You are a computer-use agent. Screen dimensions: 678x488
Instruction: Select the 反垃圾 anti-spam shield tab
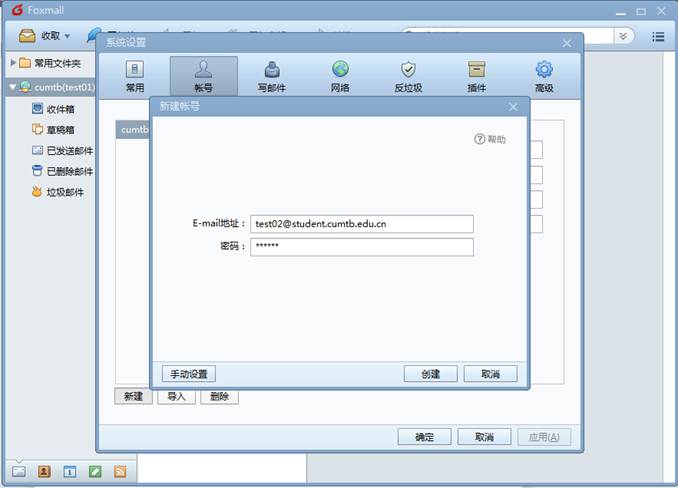408,77
